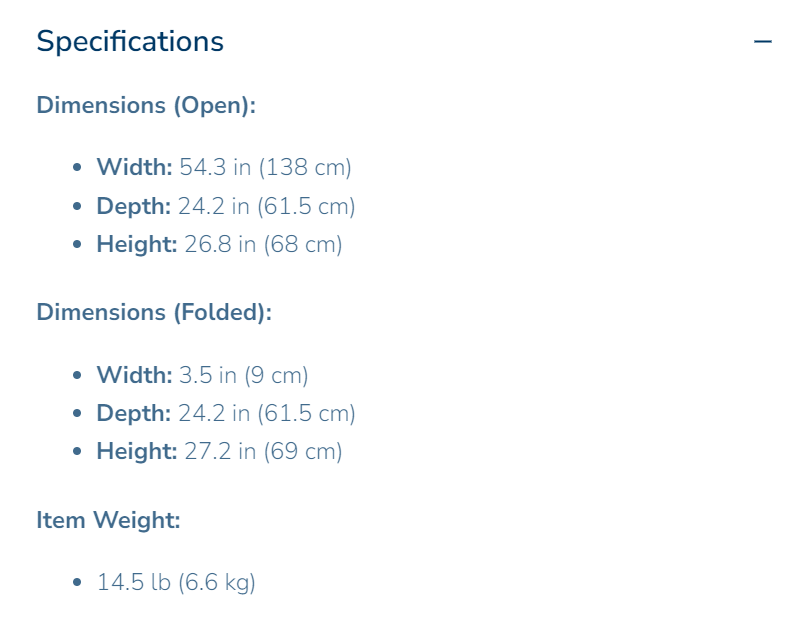Click the "(138 cm)" width measurement
Image resolution: width=802 pixels, height=637 pixels.
(x=305, y=167)
